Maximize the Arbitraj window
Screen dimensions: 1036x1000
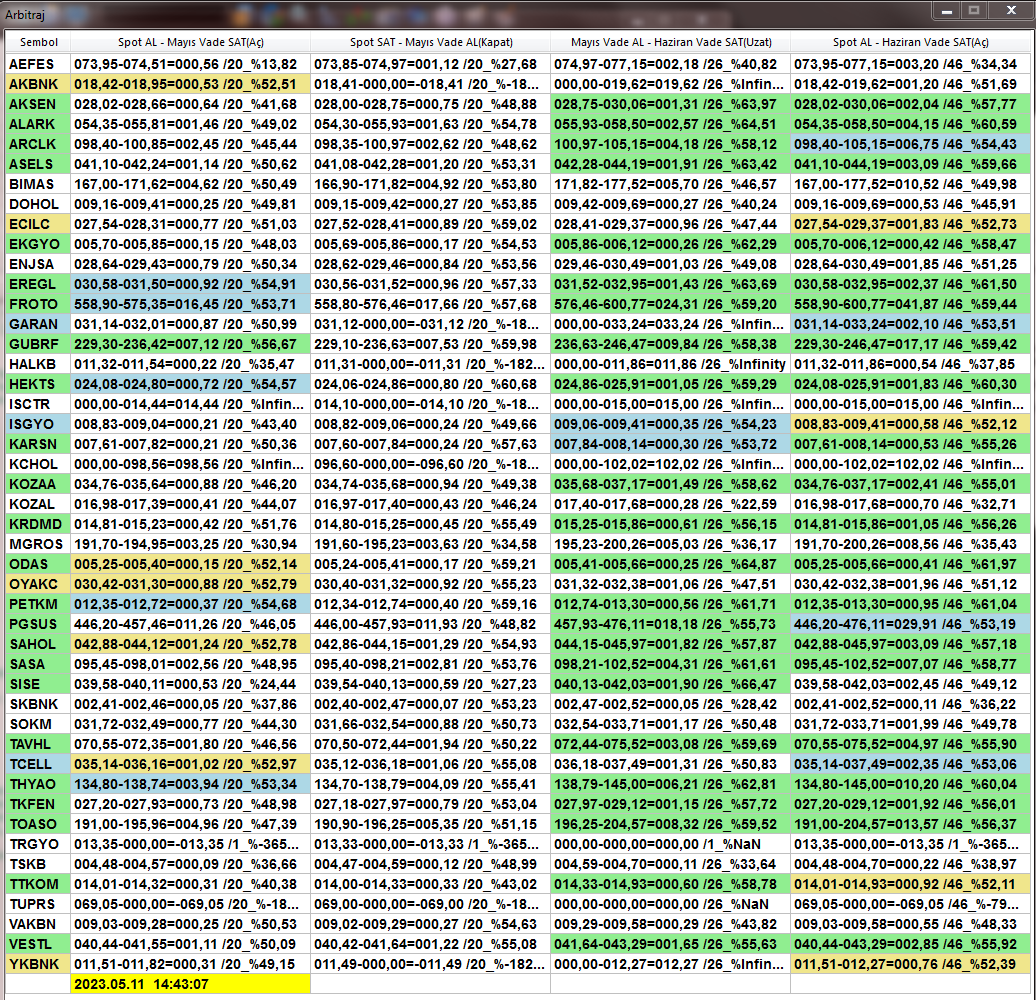tap(974, 11)
